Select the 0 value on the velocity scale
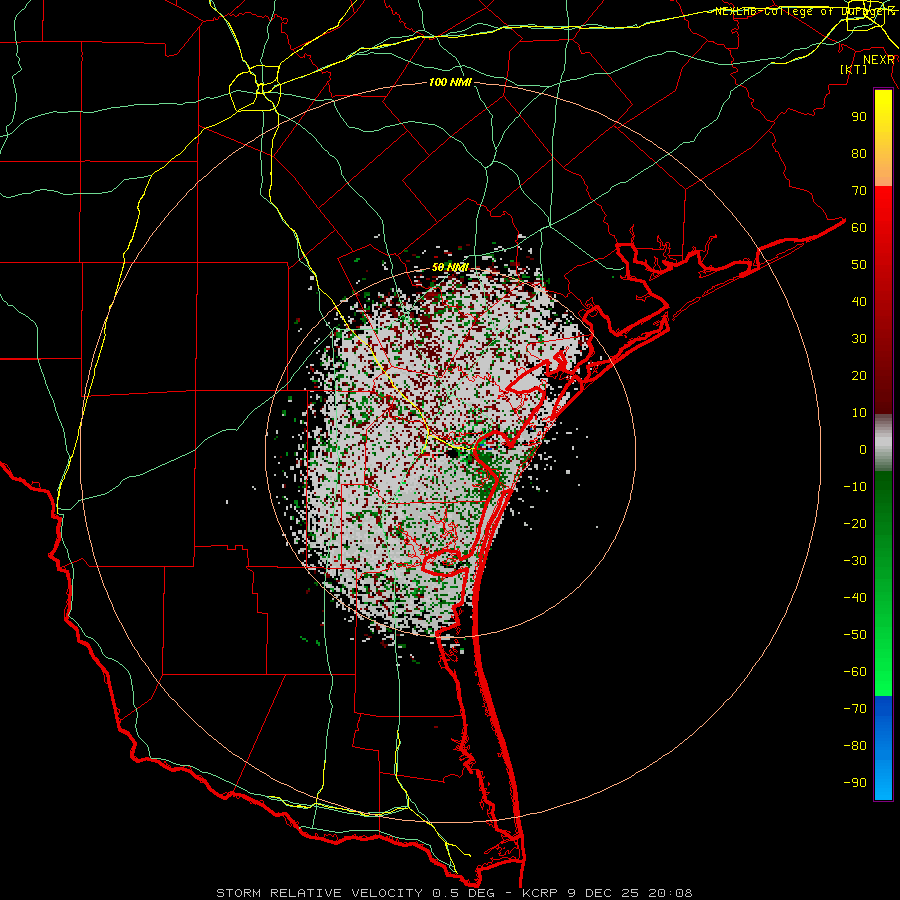Image resolution: width=900 pixels, height=900 pixels. [863, 450]
